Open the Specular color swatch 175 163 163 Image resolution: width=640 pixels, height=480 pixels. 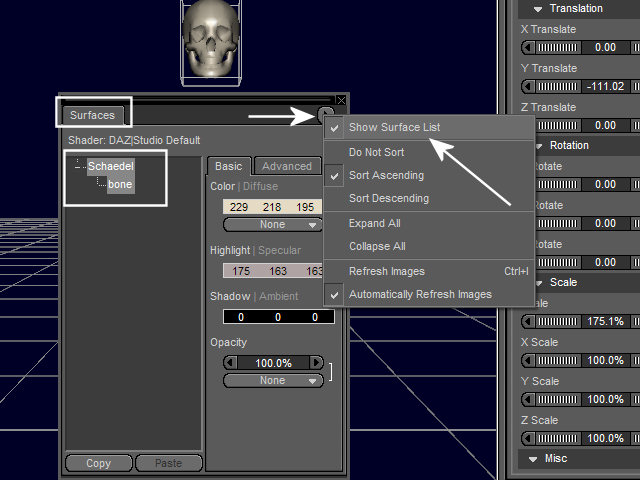(273, 271)
